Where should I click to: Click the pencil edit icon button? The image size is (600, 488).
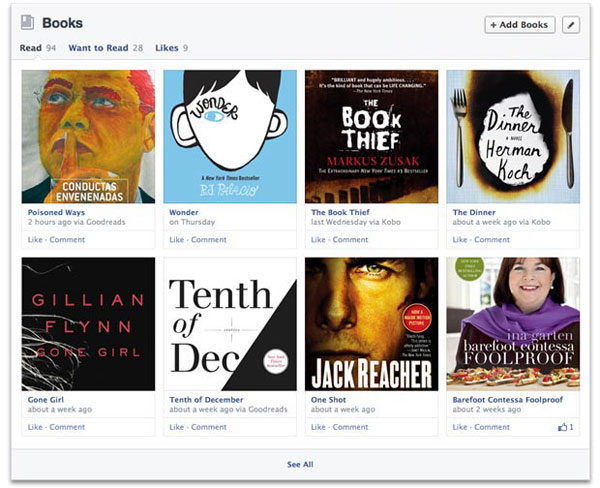click(571, 25)
